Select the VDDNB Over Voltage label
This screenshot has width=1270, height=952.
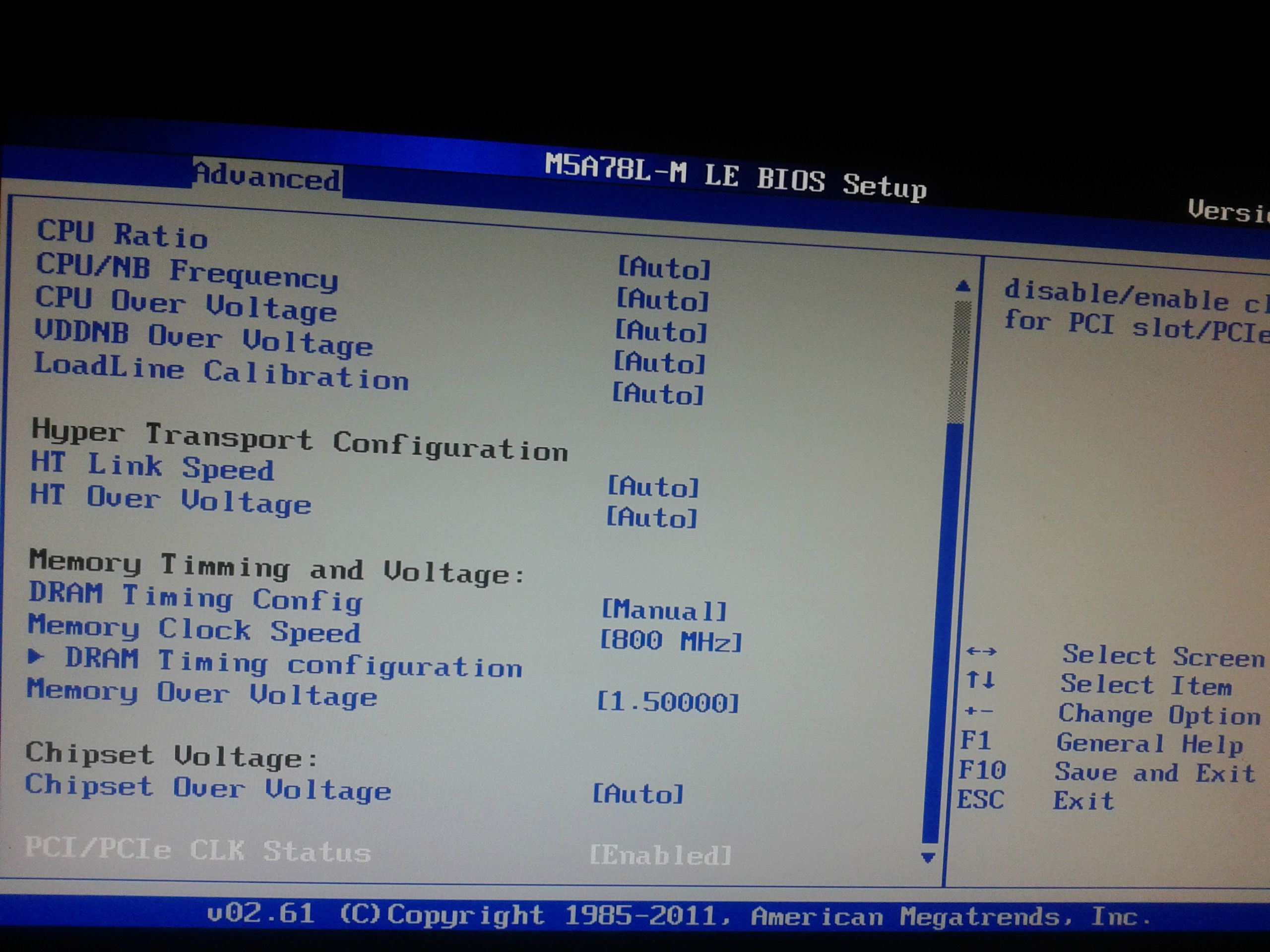point(204,338)
